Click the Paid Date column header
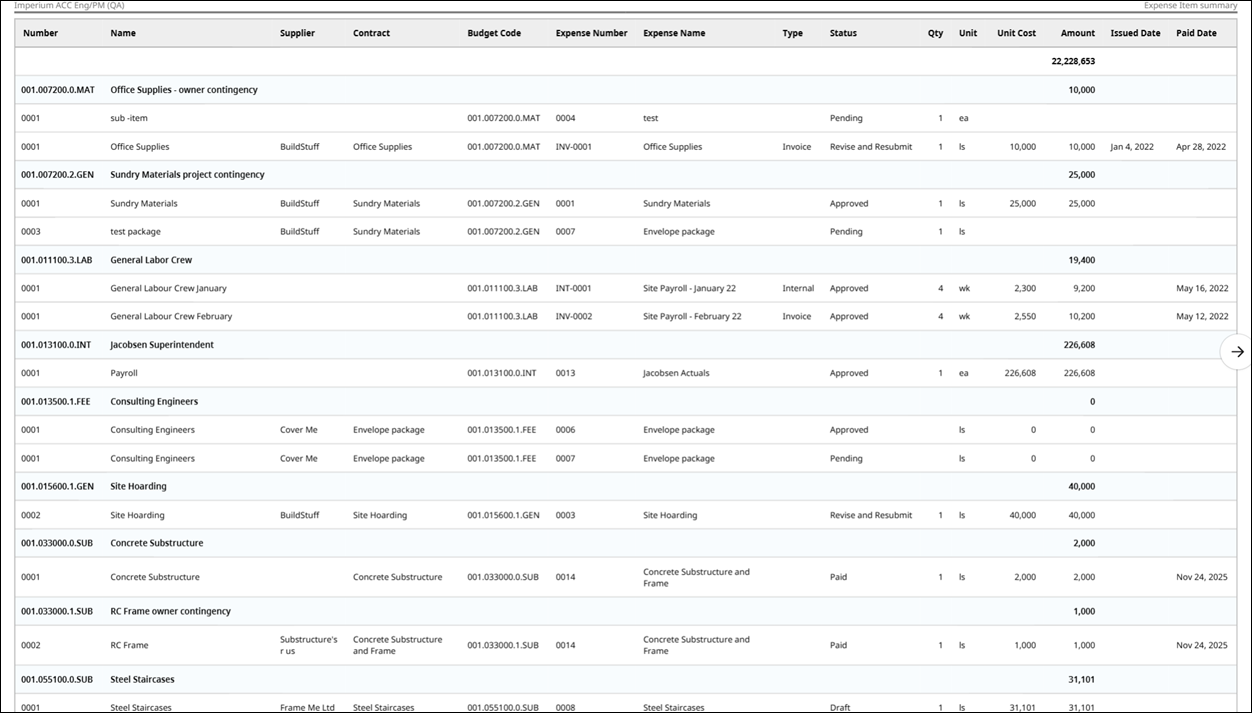The image size is (1252, 713). [1196, 33]
